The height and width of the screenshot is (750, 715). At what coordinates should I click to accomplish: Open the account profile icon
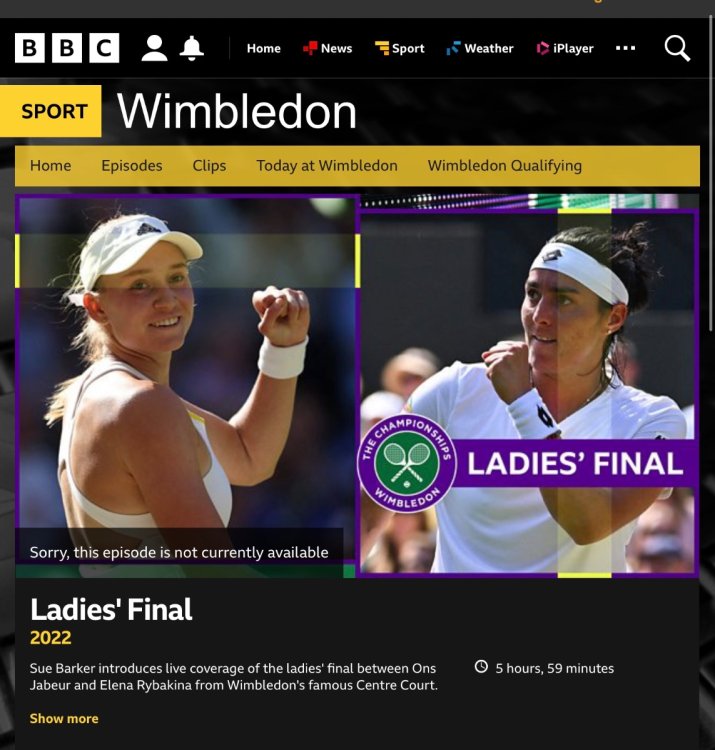154,48
